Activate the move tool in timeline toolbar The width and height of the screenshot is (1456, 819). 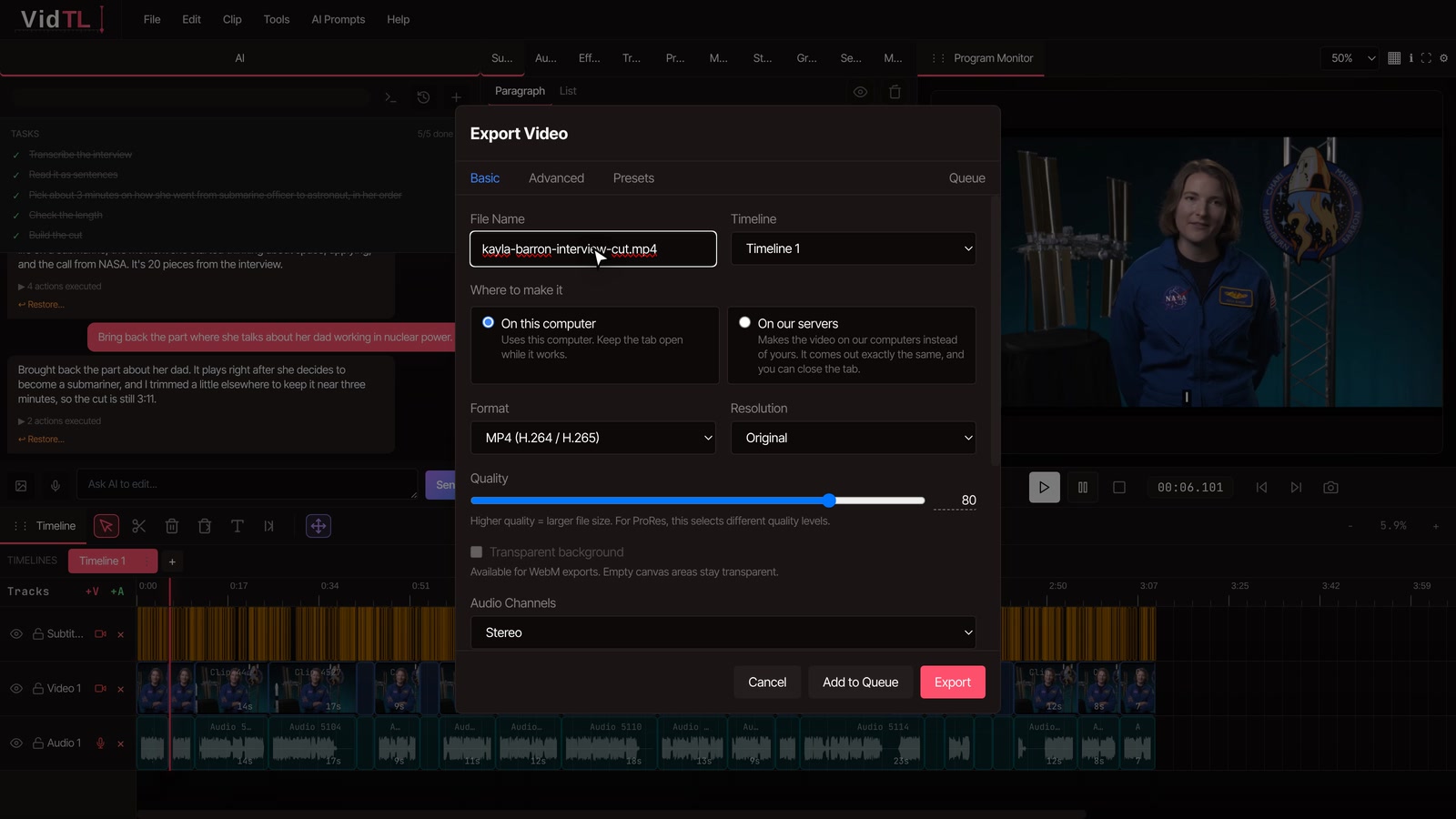(x=318, y=526)
